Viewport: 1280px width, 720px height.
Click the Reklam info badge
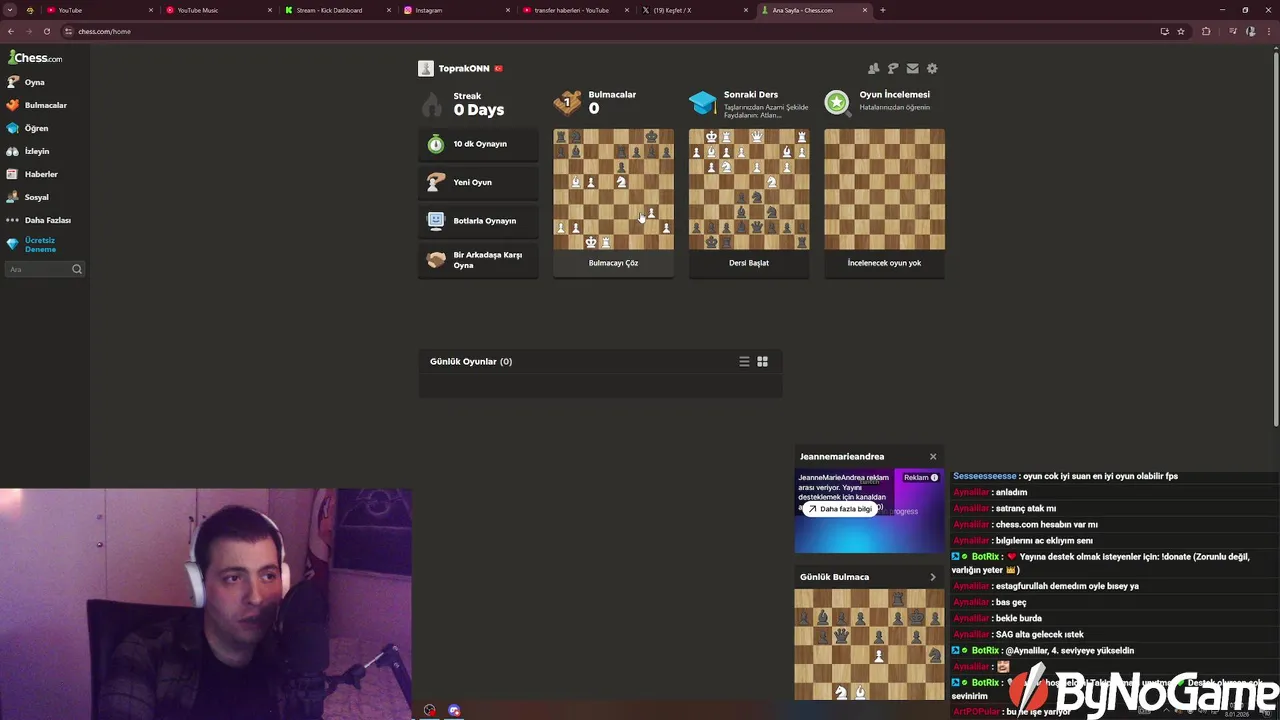point(920,478)
